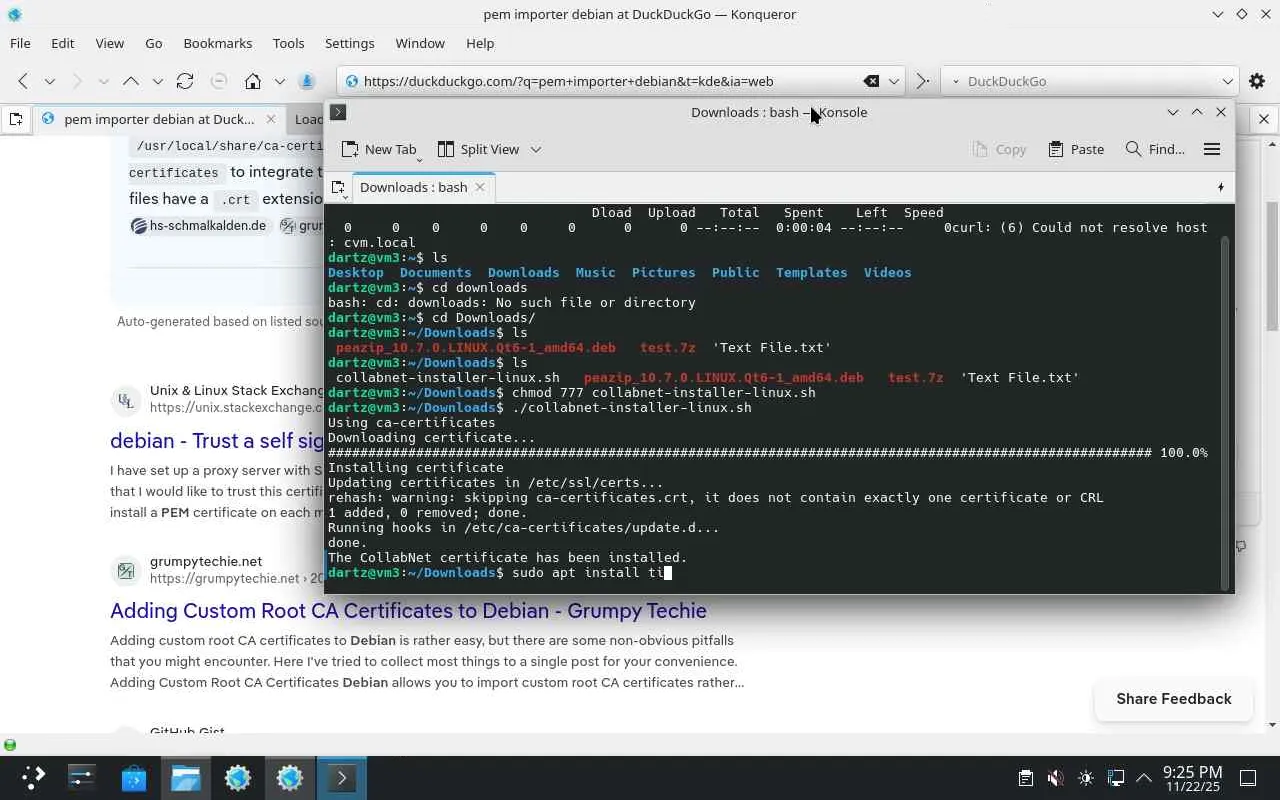This screenshot has height=800, width=1280.
Task: Open Dolphin file manager from taskbar
Action: tap(185, 777)
